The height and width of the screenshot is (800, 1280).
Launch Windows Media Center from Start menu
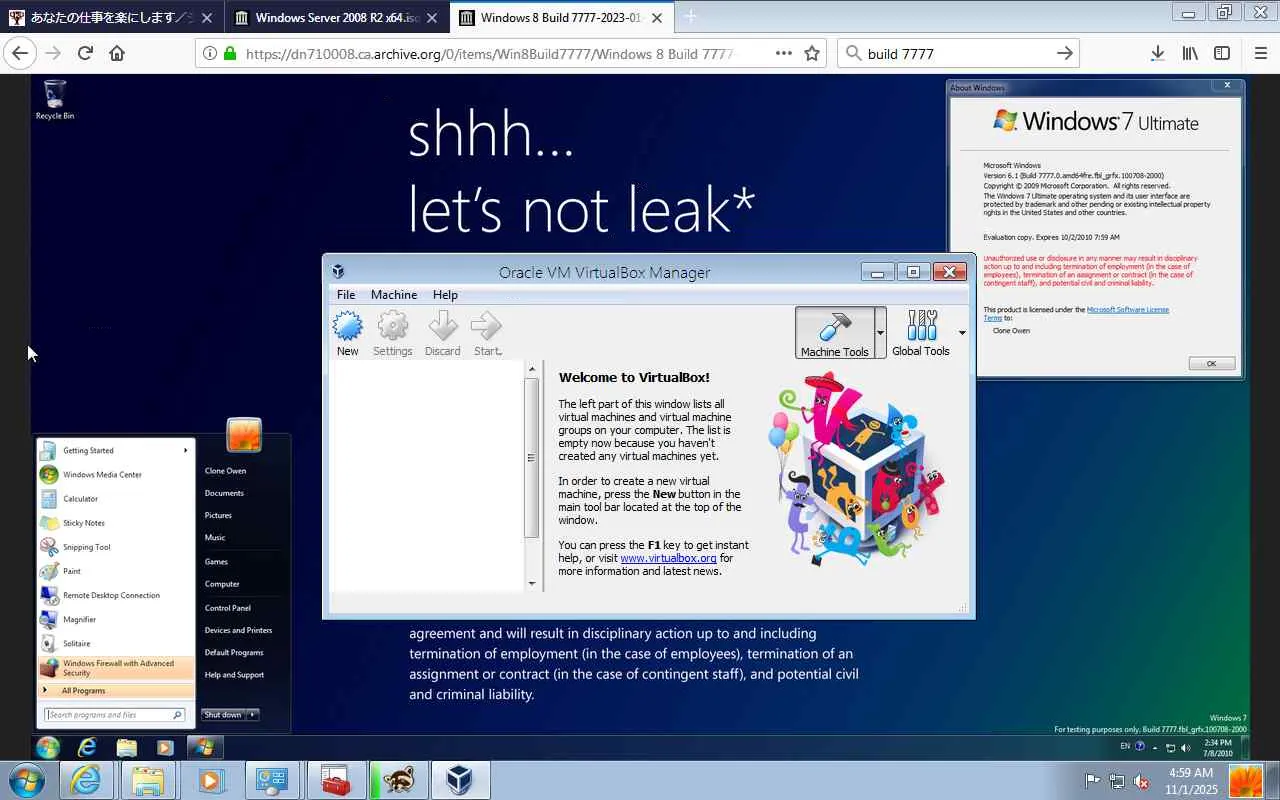click(116, 475)
